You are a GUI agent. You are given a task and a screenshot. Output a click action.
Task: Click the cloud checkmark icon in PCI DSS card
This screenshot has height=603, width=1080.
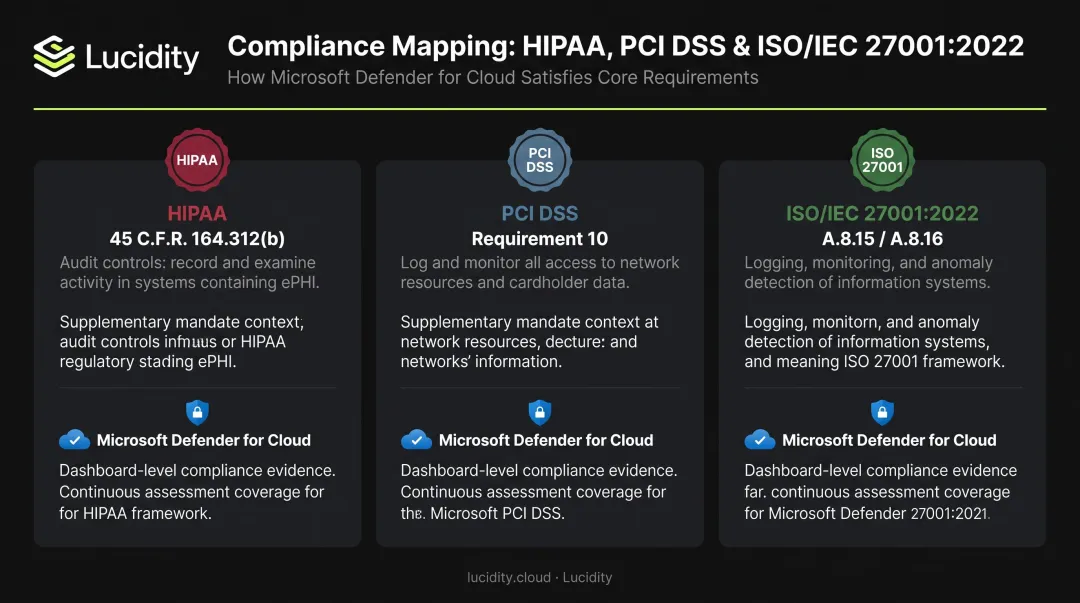tap(417, 440)
